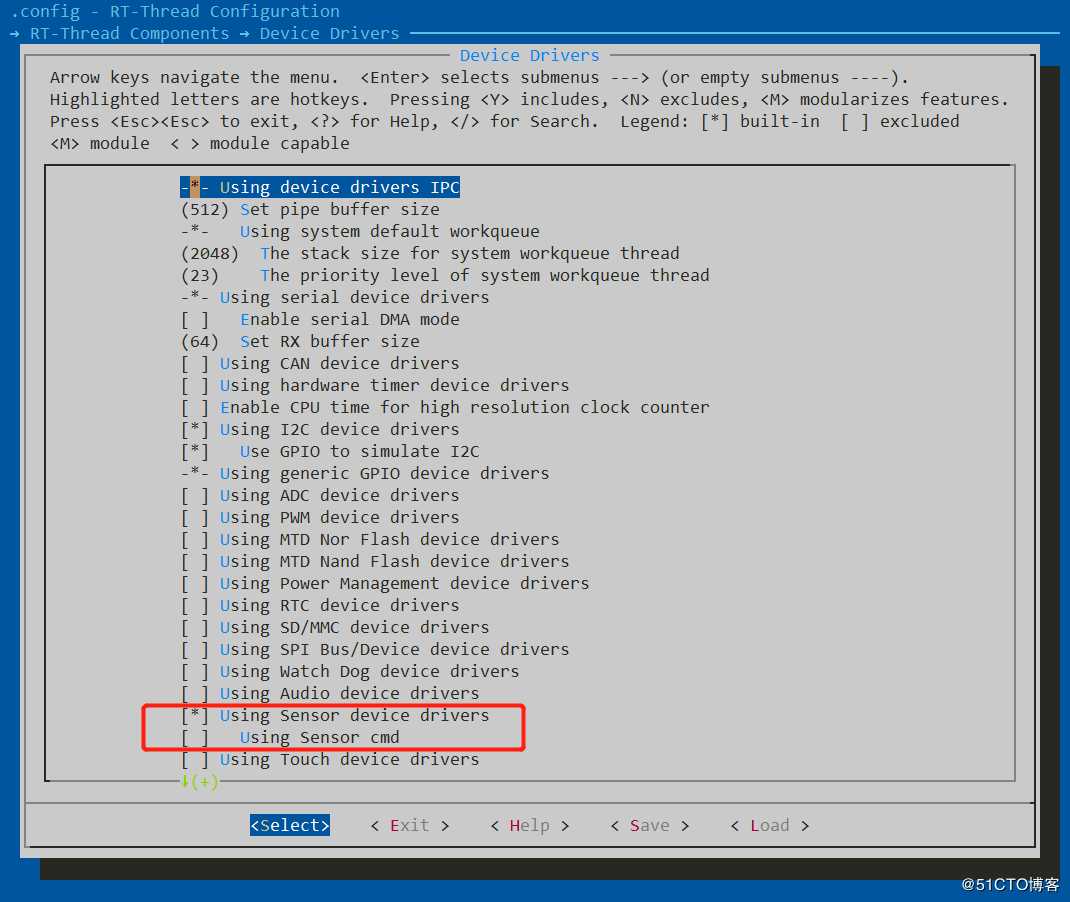Select Using system default workqueue option

click(x=360, y=231)
